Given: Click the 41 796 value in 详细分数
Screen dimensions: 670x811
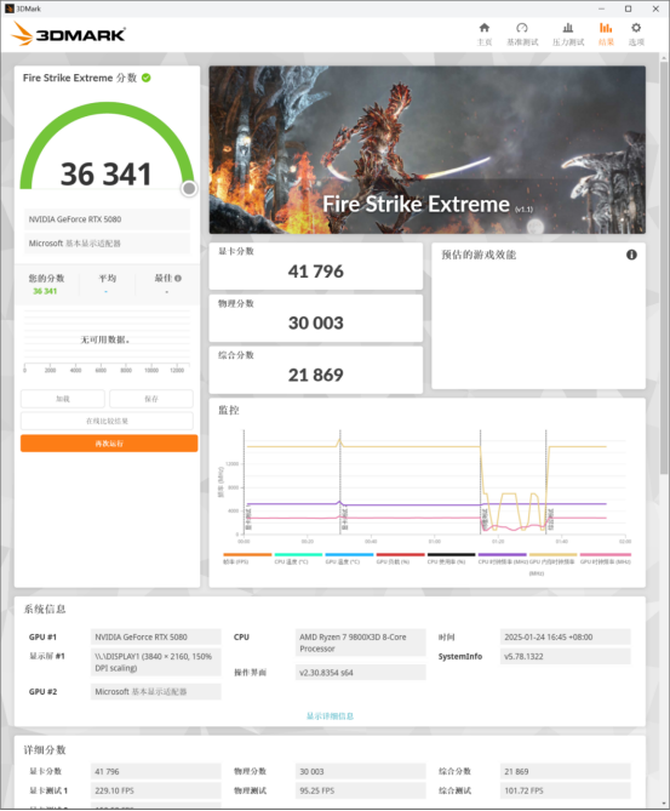Looking at the screenshot, I should coord(156,771).
